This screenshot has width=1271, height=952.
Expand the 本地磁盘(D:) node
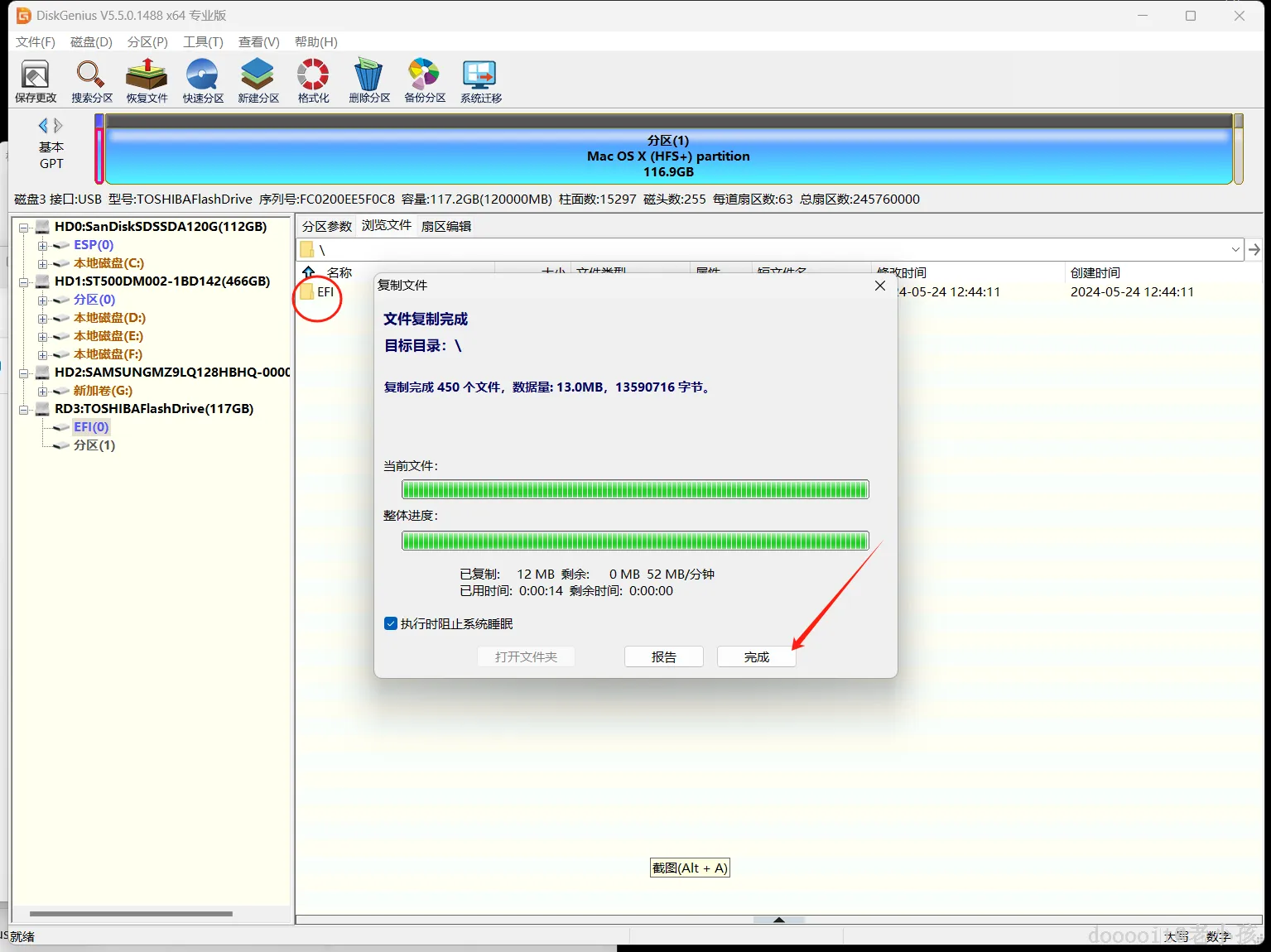[x=42, y=318]
